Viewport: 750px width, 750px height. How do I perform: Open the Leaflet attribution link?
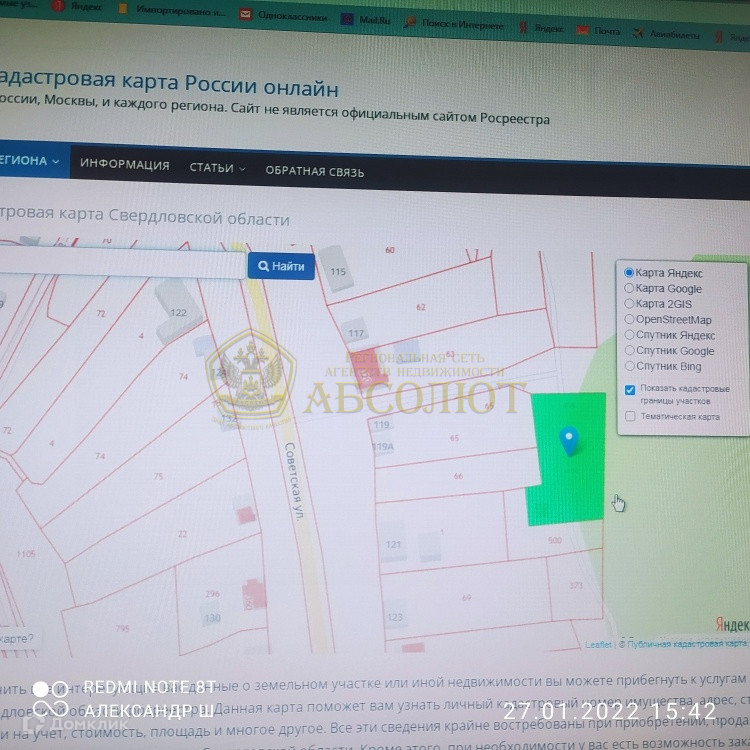598,644
